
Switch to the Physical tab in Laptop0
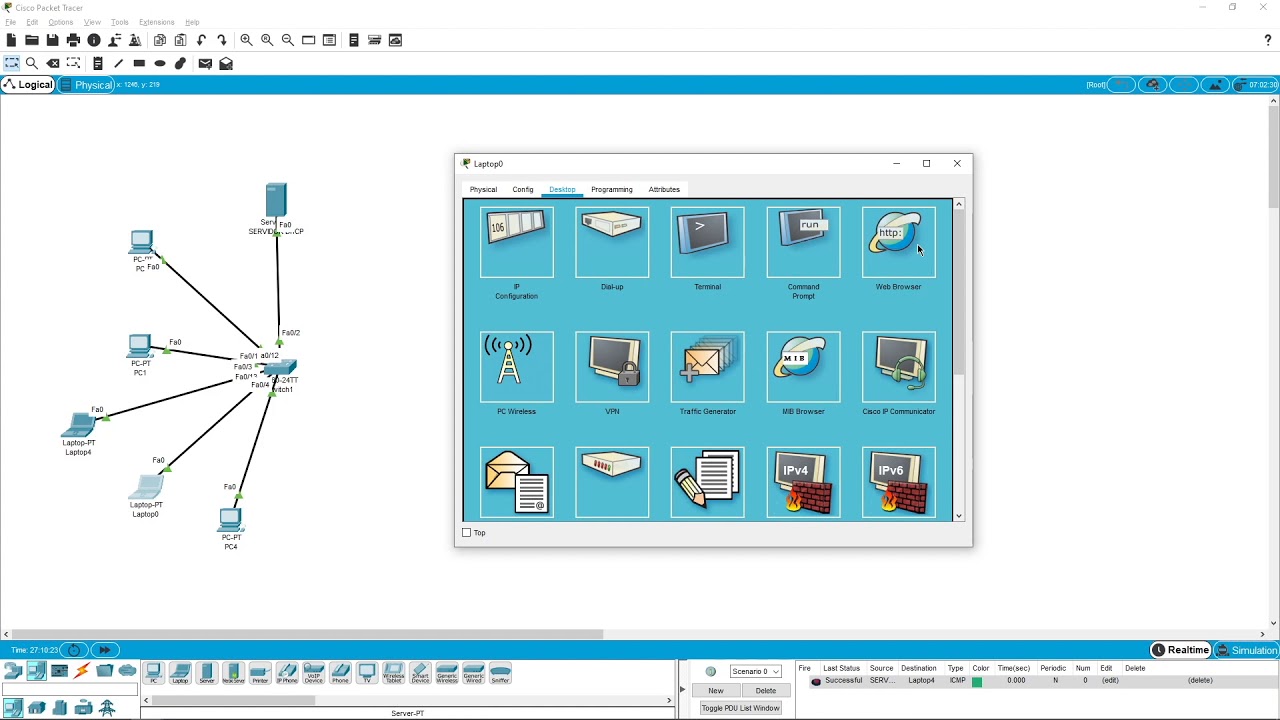click(483, 189)
